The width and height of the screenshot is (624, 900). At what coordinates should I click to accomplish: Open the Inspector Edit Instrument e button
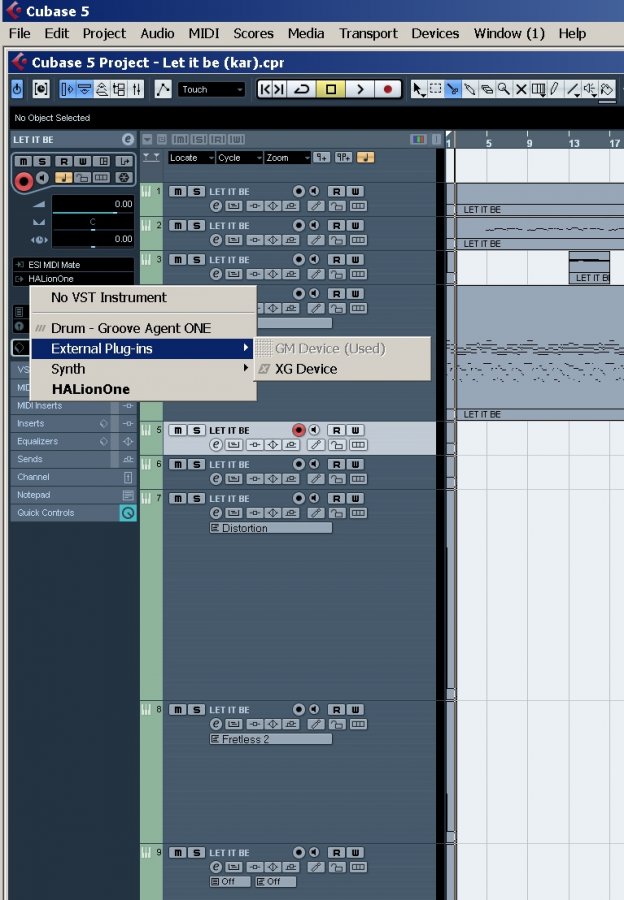click(127, 139)
